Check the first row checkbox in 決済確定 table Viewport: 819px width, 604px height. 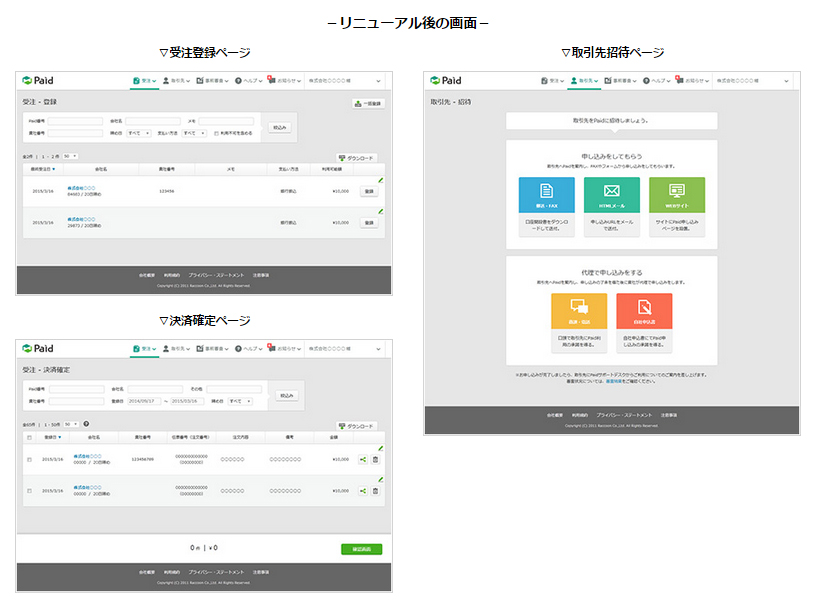point(29,460)
